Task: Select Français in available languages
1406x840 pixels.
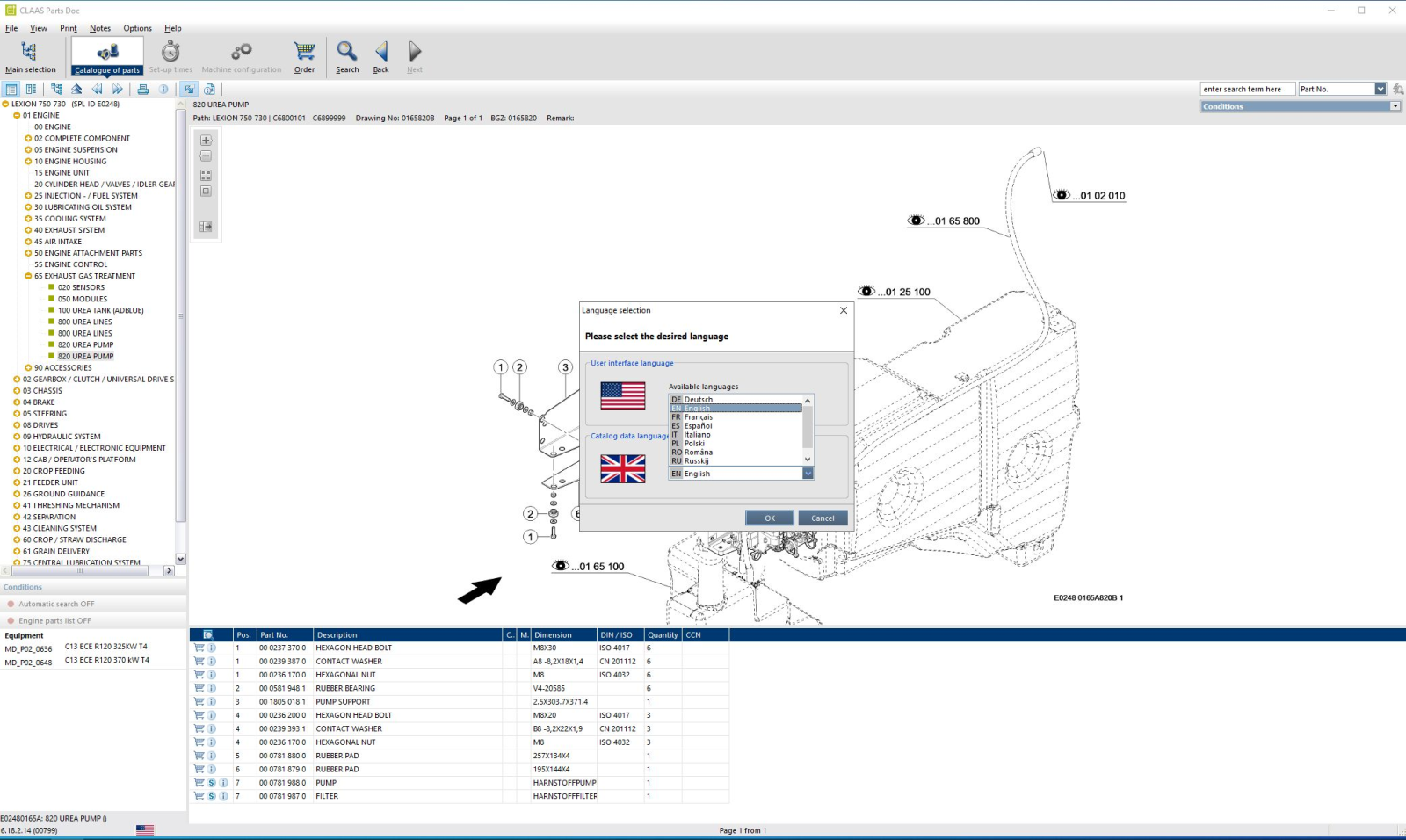Action: coord(736,416)
